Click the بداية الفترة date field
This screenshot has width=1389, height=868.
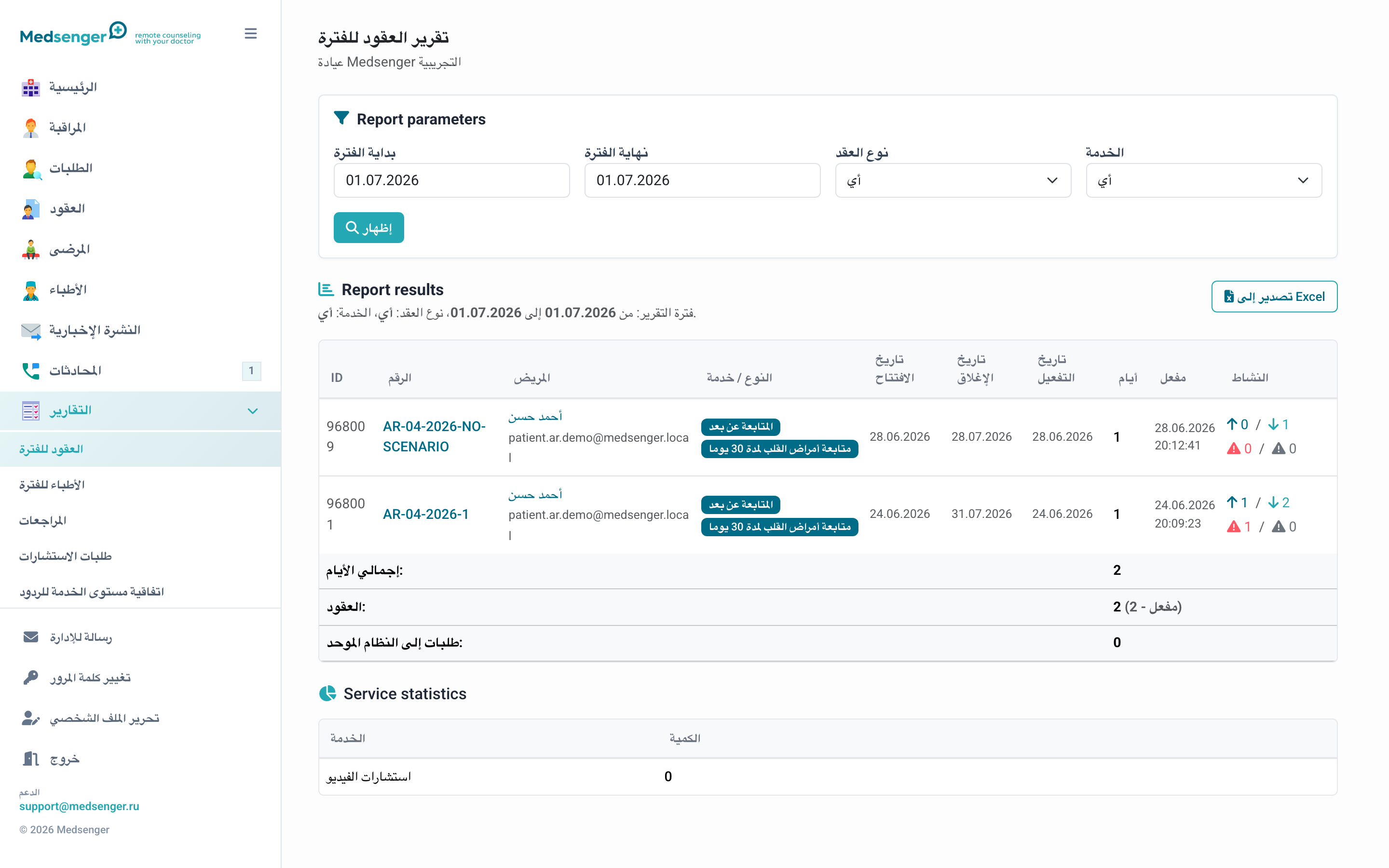coord(451,180)
